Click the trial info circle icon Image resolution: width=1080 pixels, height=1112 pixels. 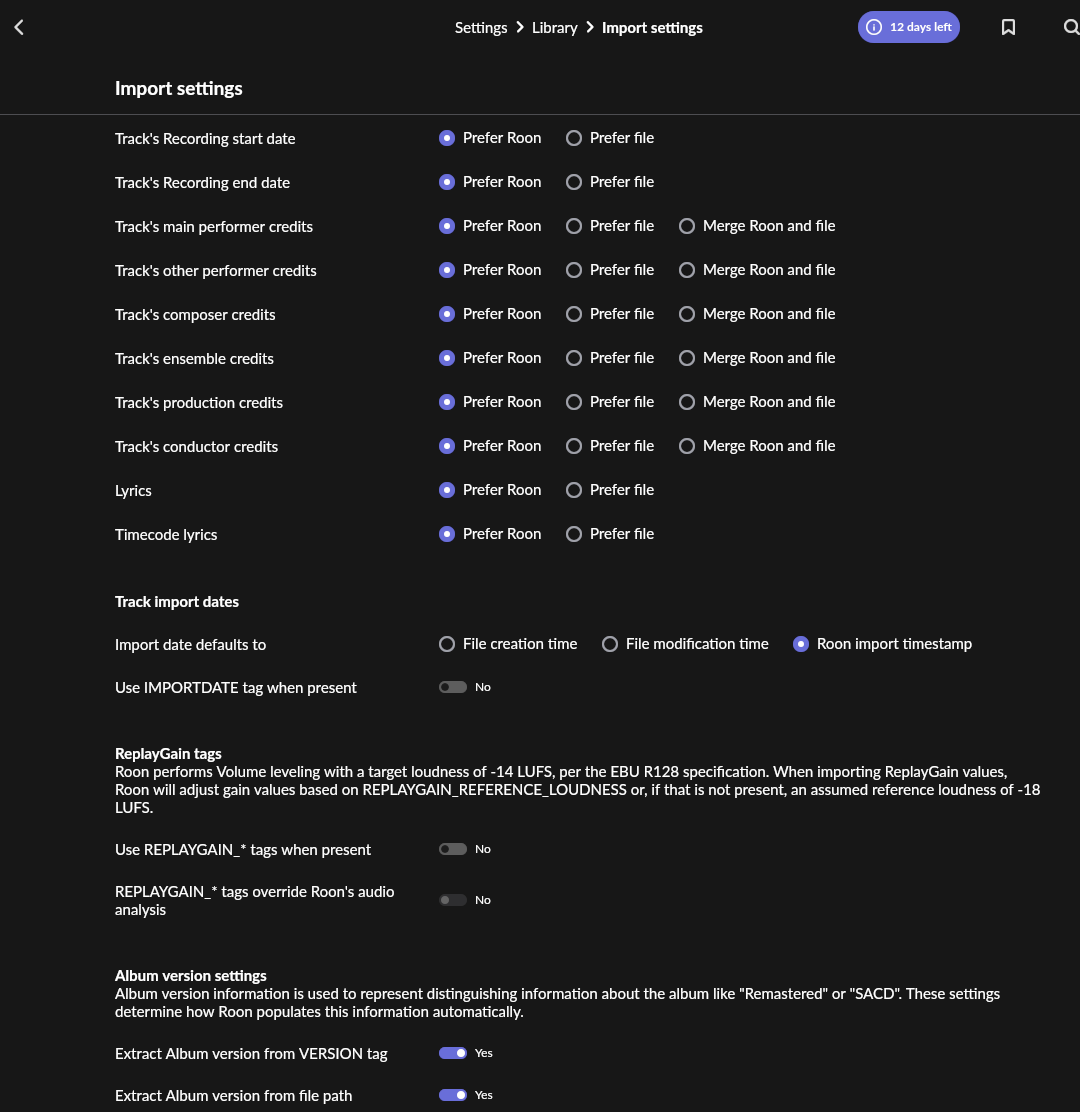(874, 28)
